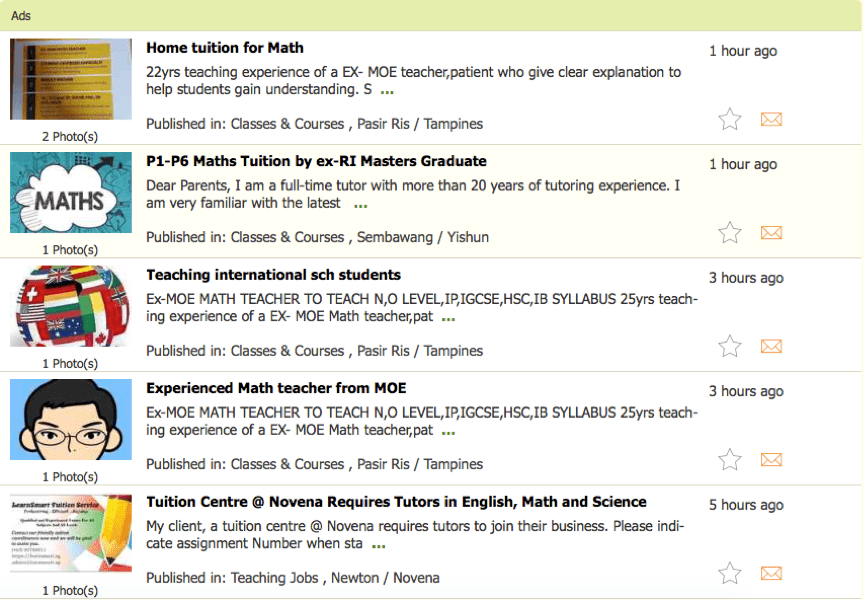The height and width of the screenshot is (600, 864).
Task: Open Experienced Math teacher from MOE listing
Action: click(276, 388)
